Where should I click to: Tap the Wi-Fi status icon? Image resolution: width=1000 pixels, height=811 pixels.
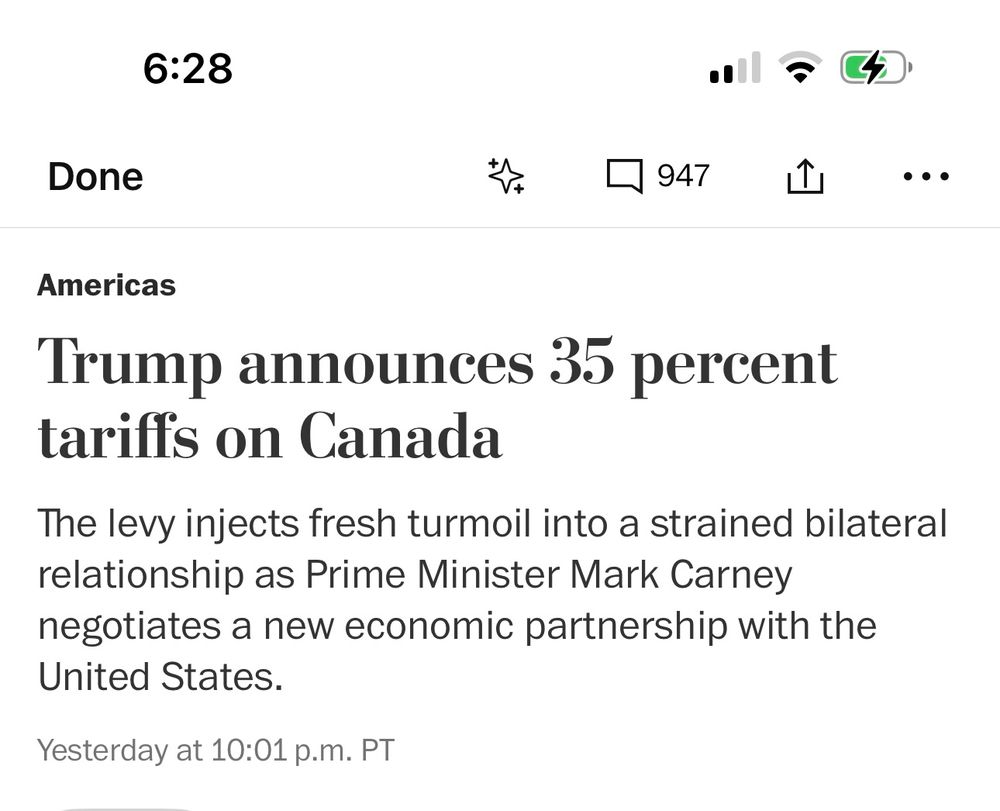(x=799, y=69)
